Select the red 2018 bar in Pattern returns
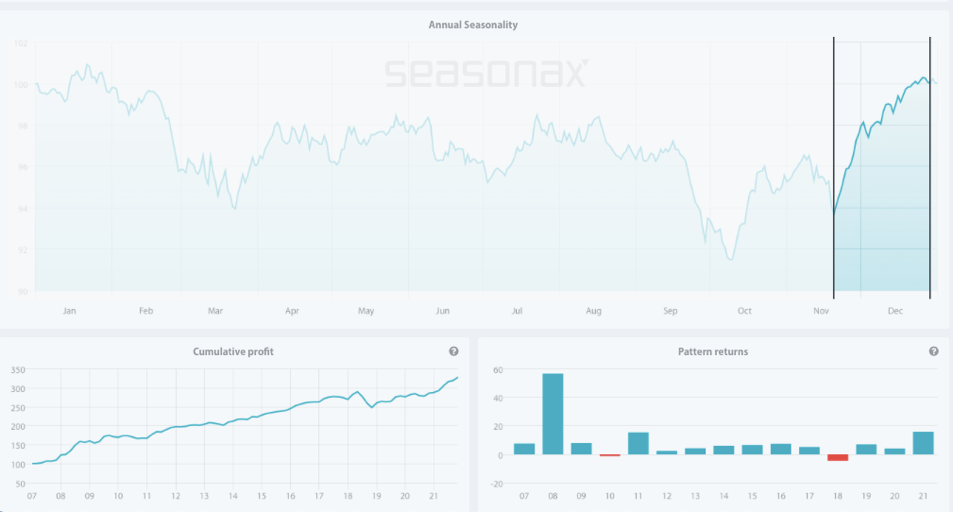Image resolution: width=953 pixels, height=512 pixels. click(x=838, y=457)
